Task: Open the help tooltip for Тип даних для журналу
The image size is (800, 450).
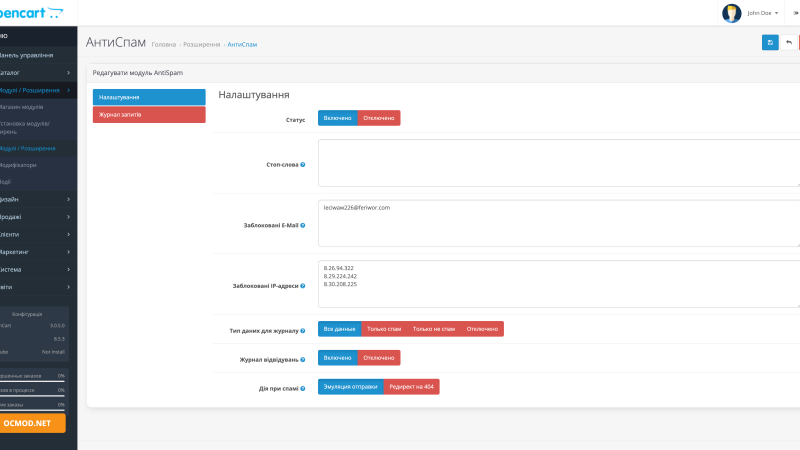Action: (x=303, y=331)
